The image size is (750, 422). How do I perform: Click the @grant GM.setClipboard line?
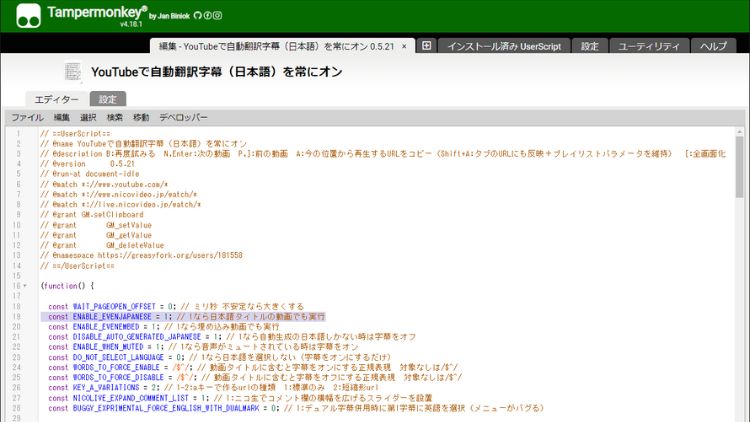pyautogui.click(x=92, y=214)
